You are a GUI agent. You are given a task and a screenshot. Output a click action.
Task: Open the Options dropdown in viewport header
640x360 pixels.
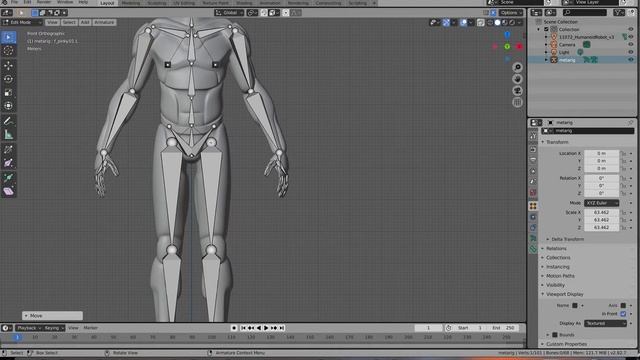pos(511,13)
